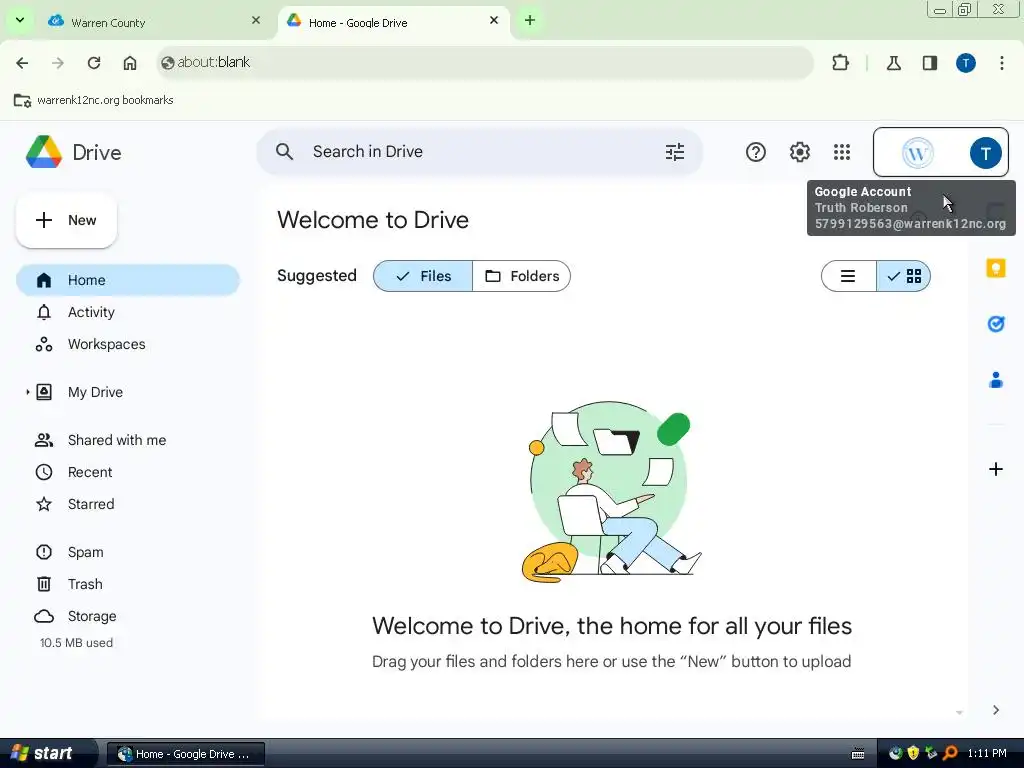The image size is (1024, 768).
Task: Open Google Keep side panel icon
Action: coord(996,268)
